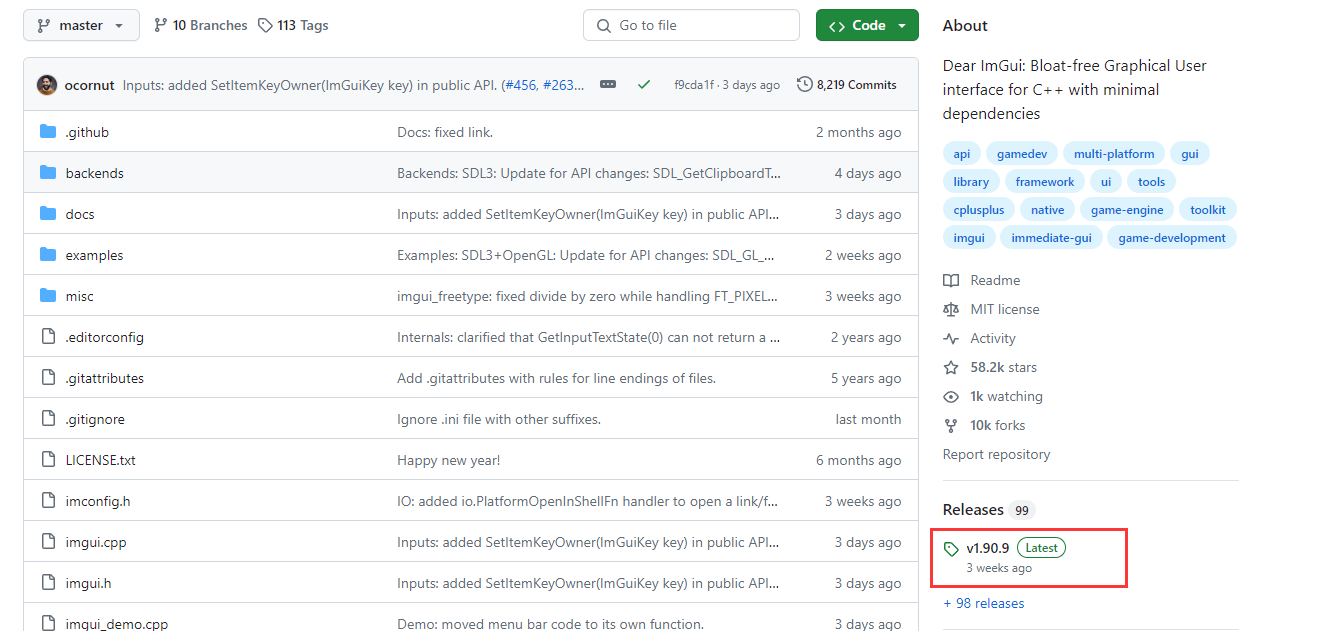Image resolution: width=1339 pixels, height=631 pixels.
Task: Open the commit history clock icon
Action: pyautogui.click(x=804, y=85)
